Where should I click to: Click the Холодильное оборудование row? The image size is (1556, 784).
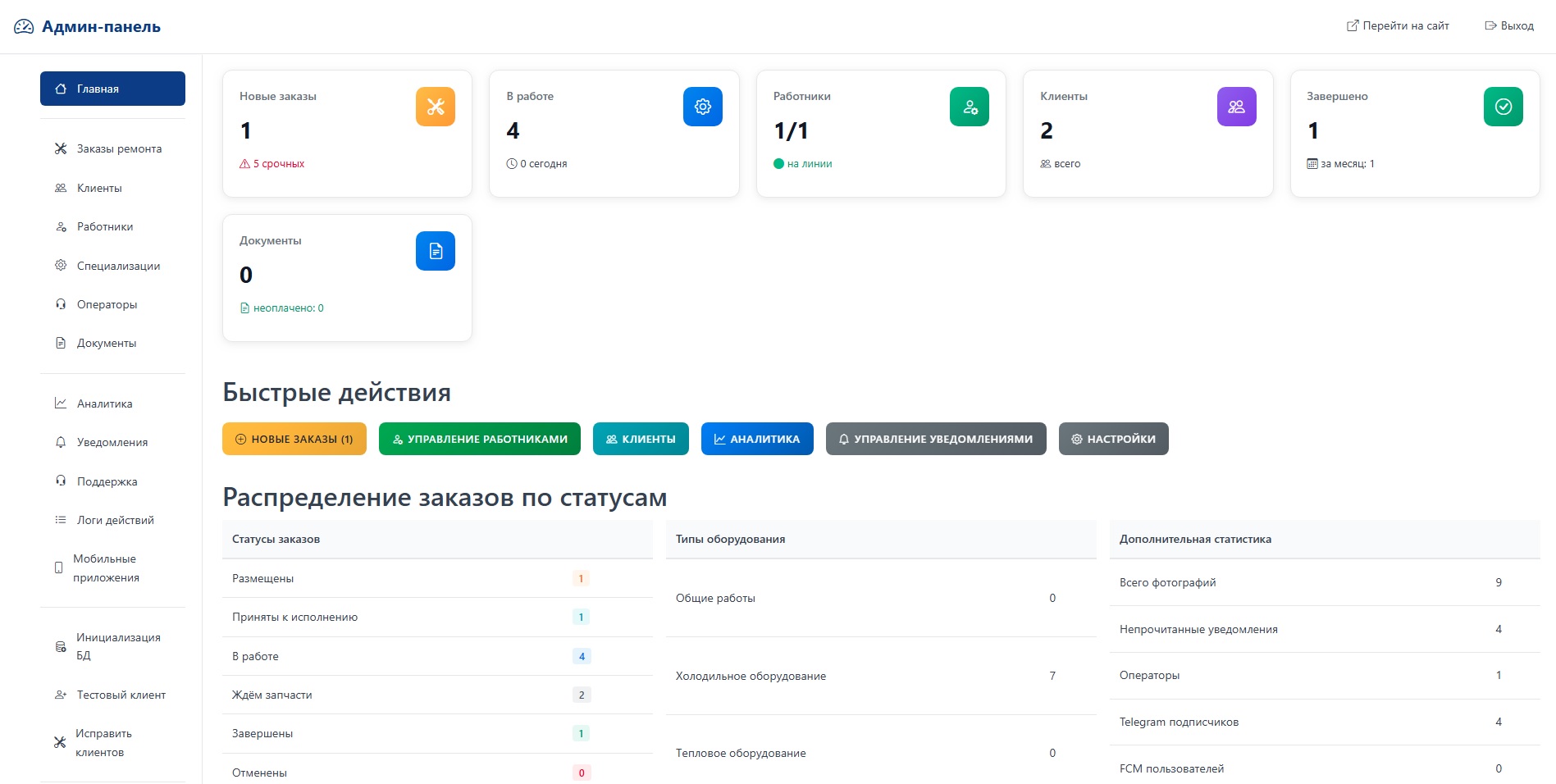point(881,676)
